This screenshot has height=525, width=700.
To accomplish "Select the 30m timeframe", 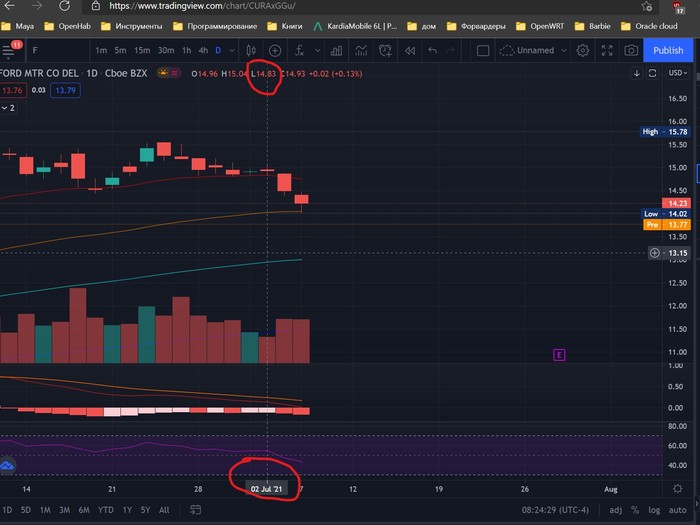I will click(x=166, y=50).
